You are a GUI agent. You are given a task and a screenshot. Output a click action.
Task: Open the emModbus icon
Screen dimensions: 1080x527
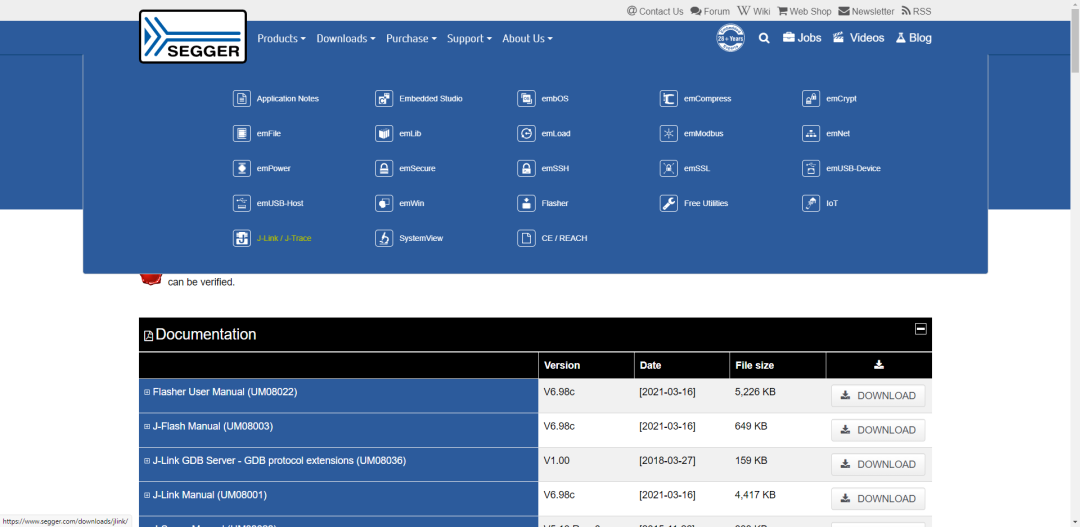668,134
